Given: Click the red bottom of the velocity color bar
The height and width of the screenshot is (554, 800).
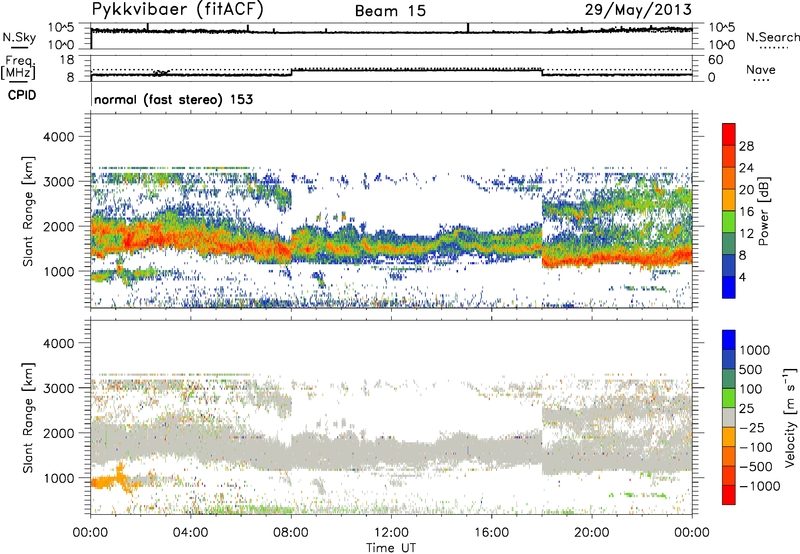Looking at the screenshot, I should point(729,495).
